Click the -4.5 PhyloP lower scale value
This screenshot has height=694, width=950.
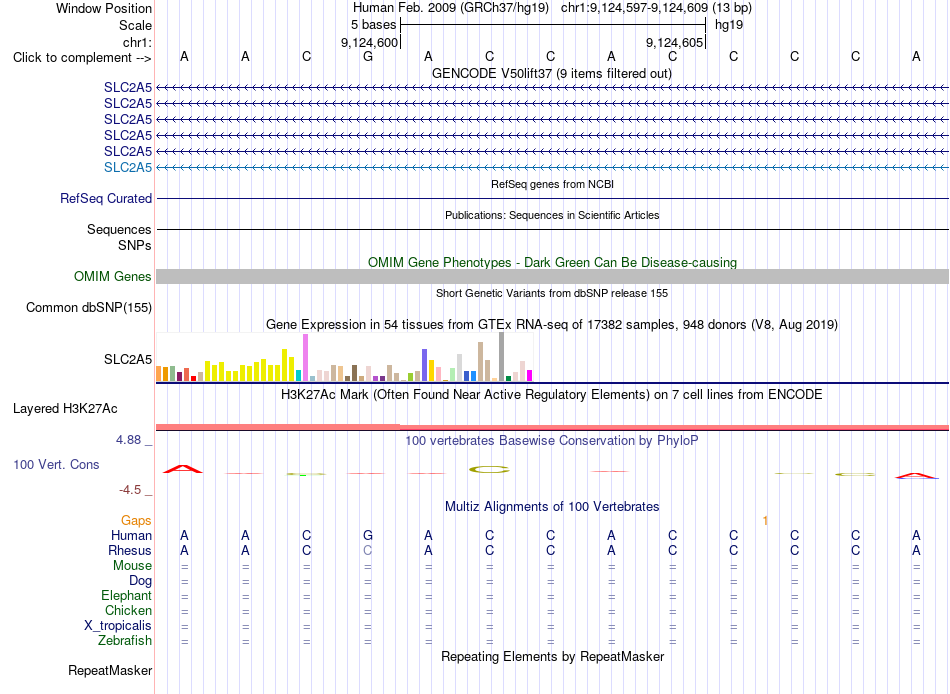click(130, 490)
